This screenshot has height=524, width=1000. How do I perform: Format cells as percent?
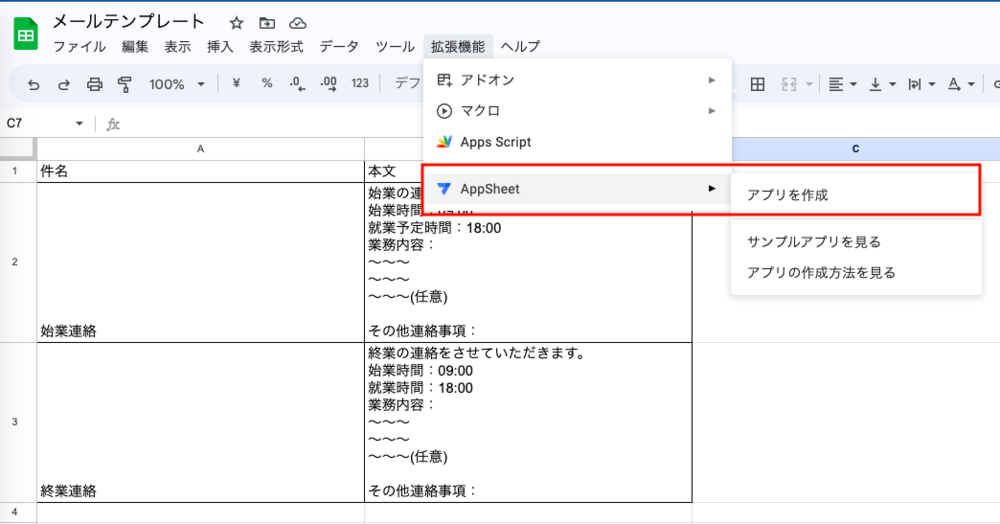point(267,83)
